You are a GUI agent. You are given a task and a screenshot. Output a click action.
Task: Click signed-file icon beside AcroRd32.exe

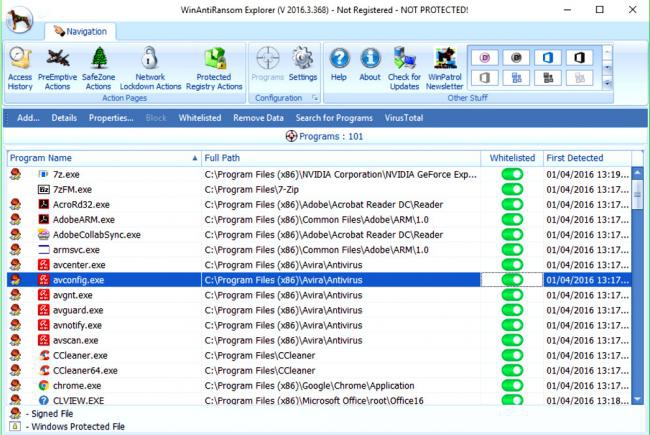[15, 204]
